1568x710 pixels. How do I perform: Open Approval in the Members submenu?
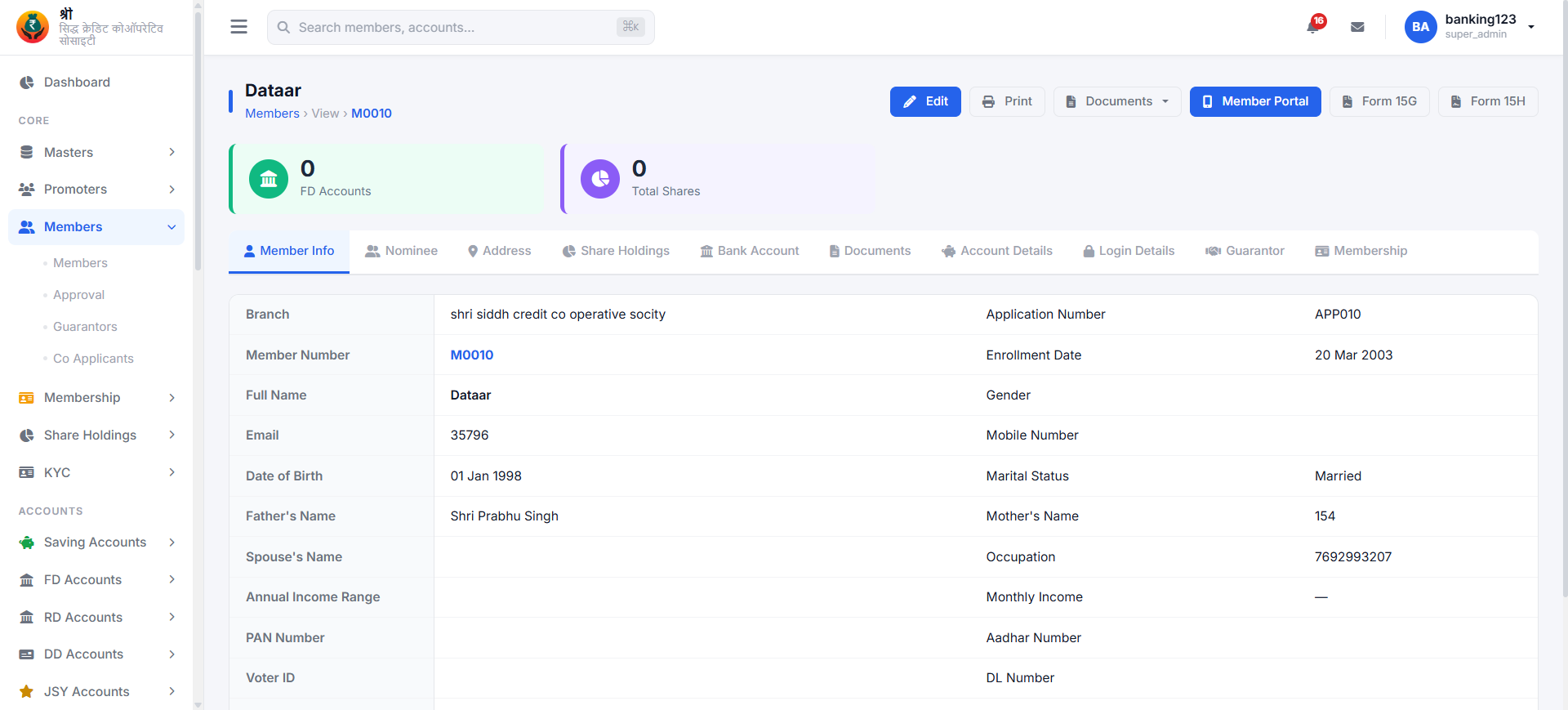(78, 295)
